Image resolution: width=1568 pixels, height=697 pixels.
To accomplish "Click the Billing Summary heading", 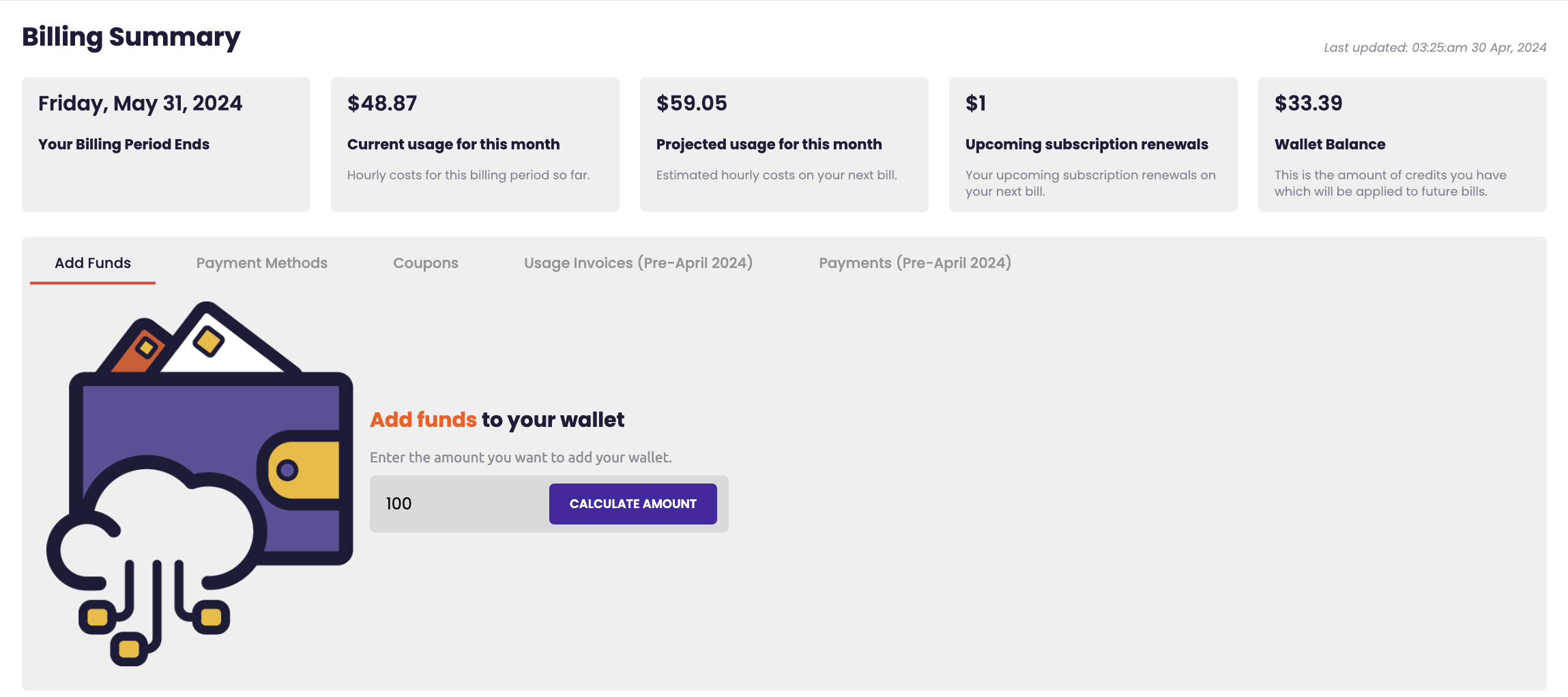I will (x=131, y=37).
